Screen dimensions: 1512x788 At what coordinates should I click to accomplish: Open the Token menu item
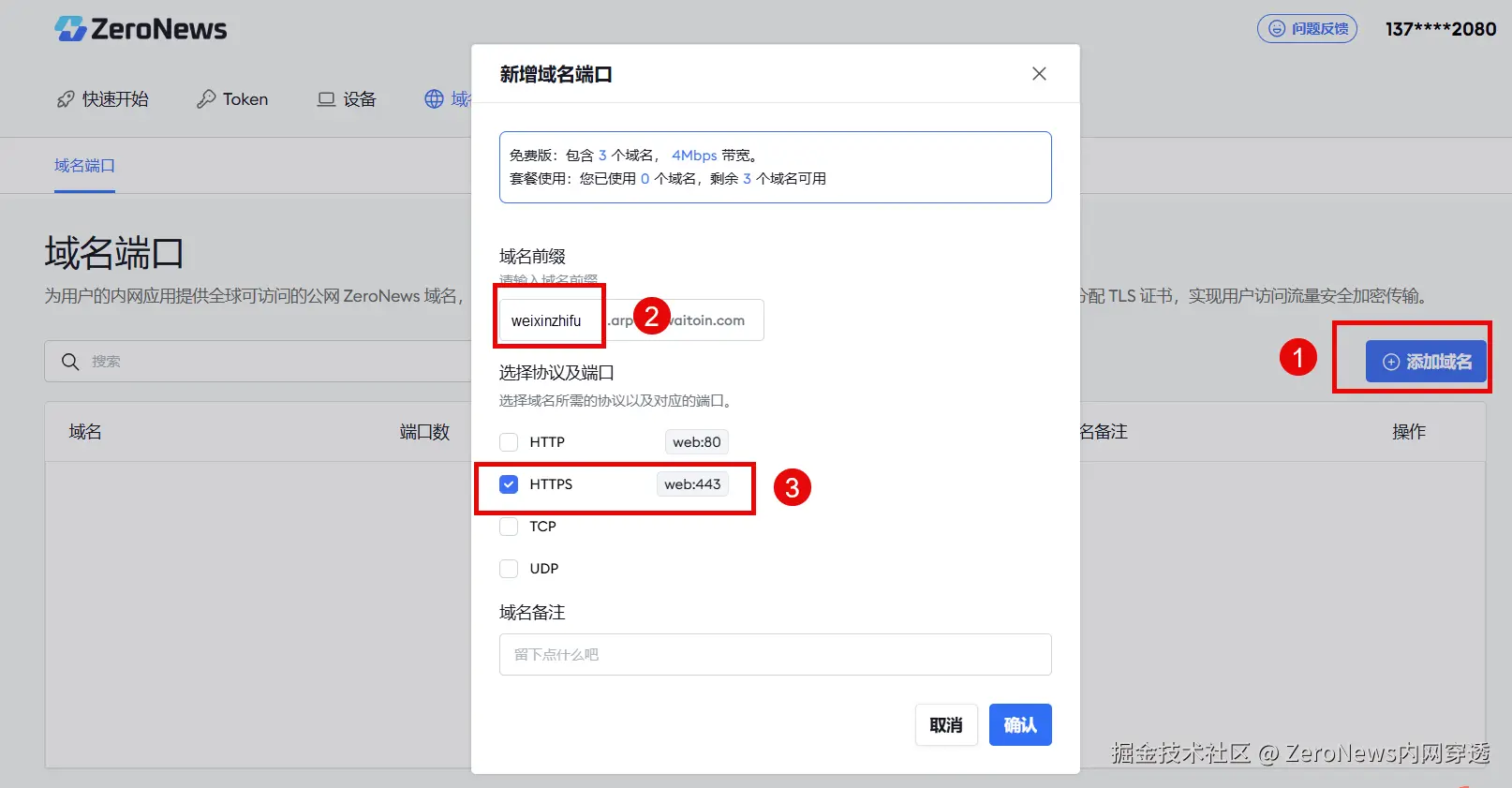[x=232, y=99]
